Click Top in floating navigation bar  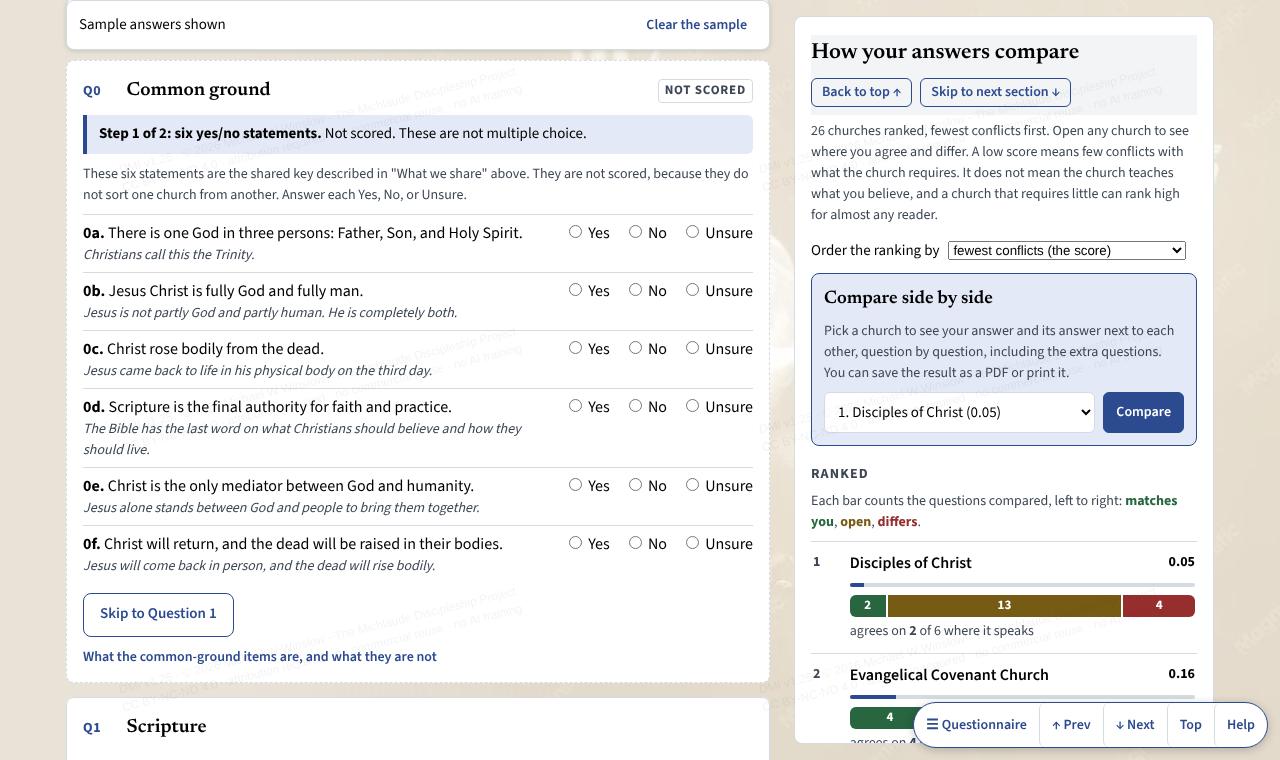pos(1190,725)
